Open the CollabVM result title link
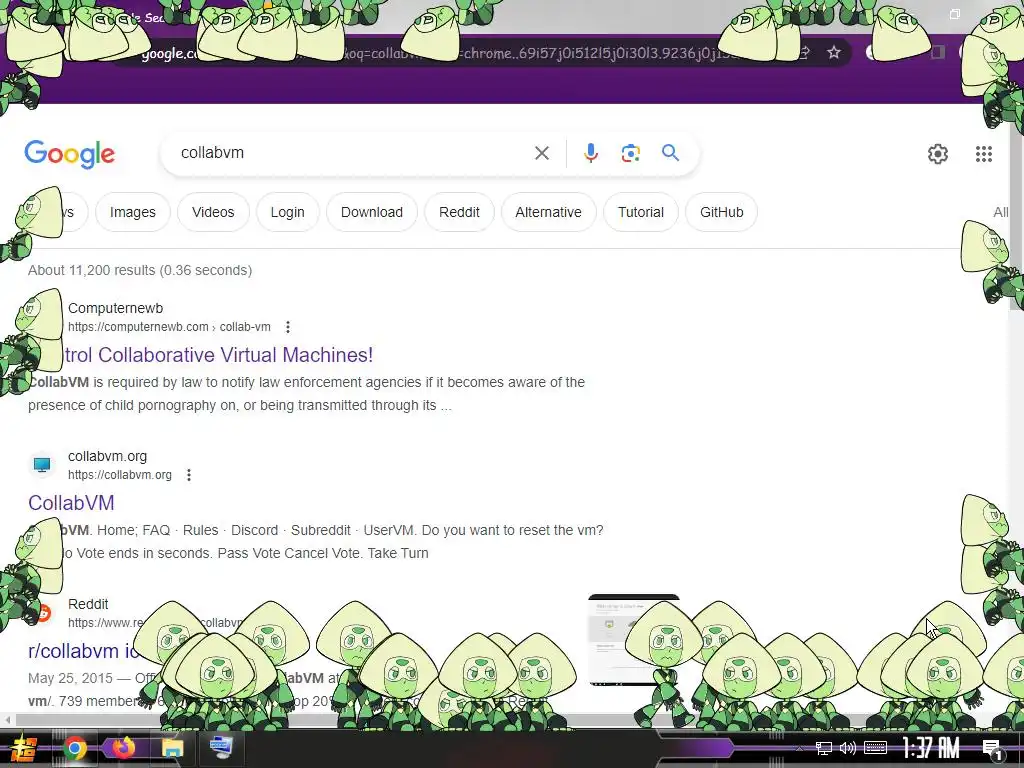Image resolution: width=1024 pixels, height=768 pixels. pos(71,503)
